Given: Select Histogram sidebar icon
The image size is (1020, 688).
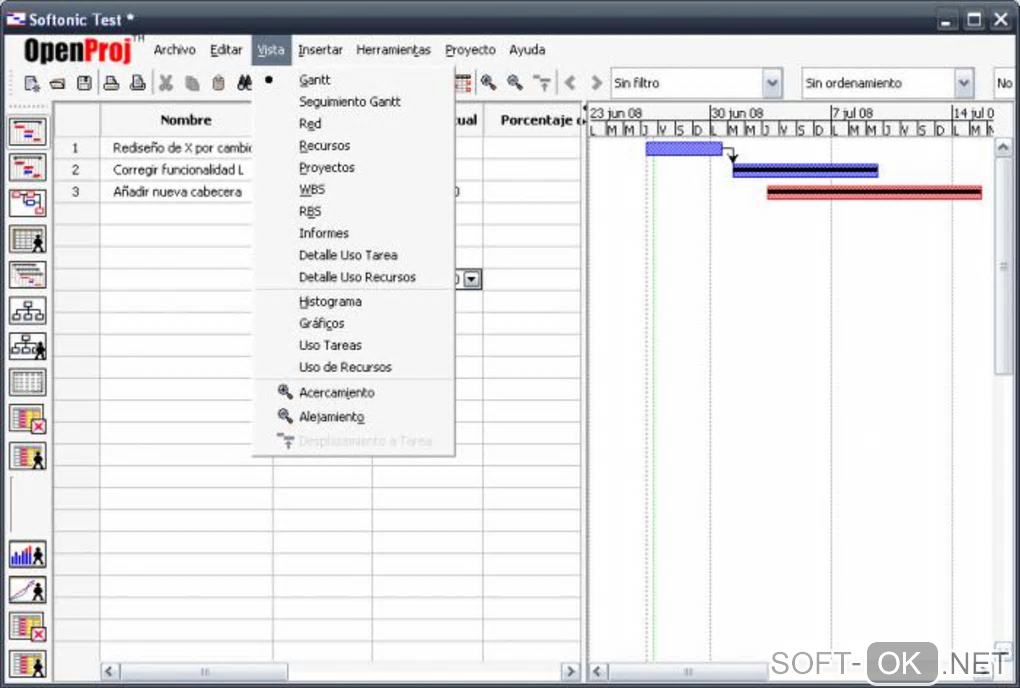Looking at the screenshot, I should point(28,555).
